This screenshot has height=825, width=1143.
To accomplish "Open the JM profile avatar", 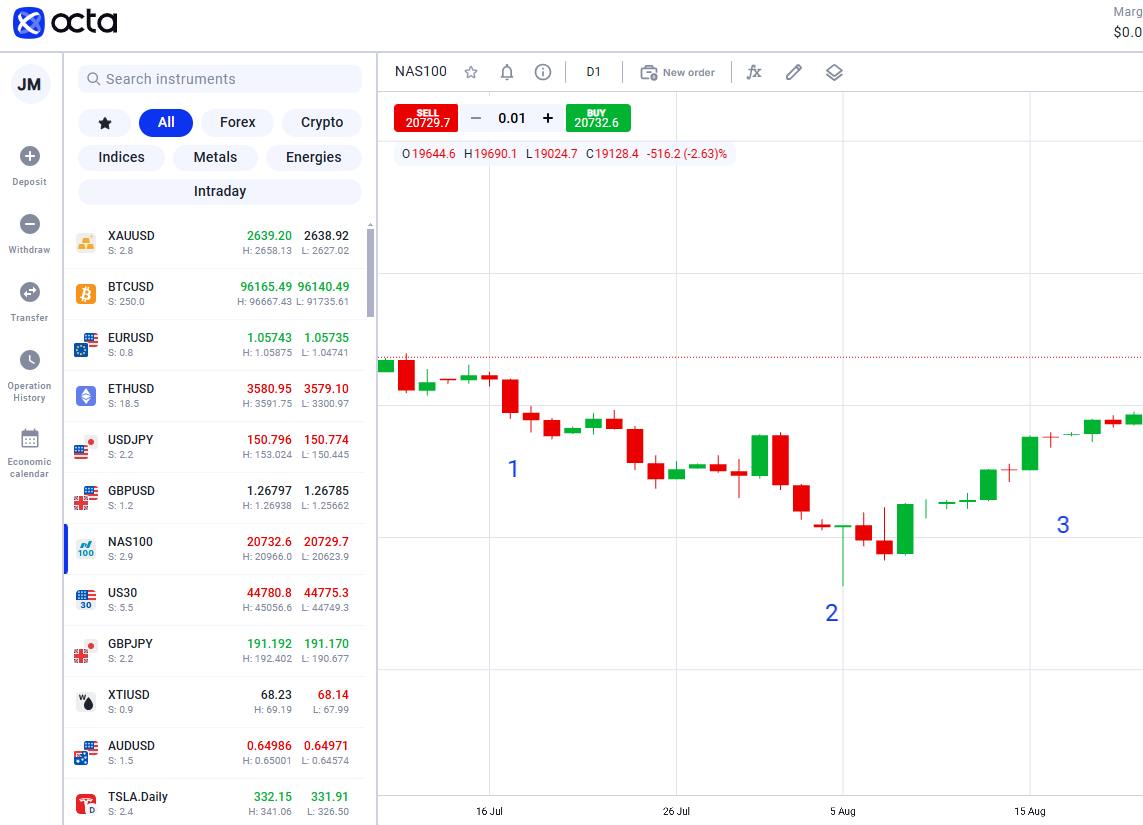I will pyautogui.click(x=29, y=85).
